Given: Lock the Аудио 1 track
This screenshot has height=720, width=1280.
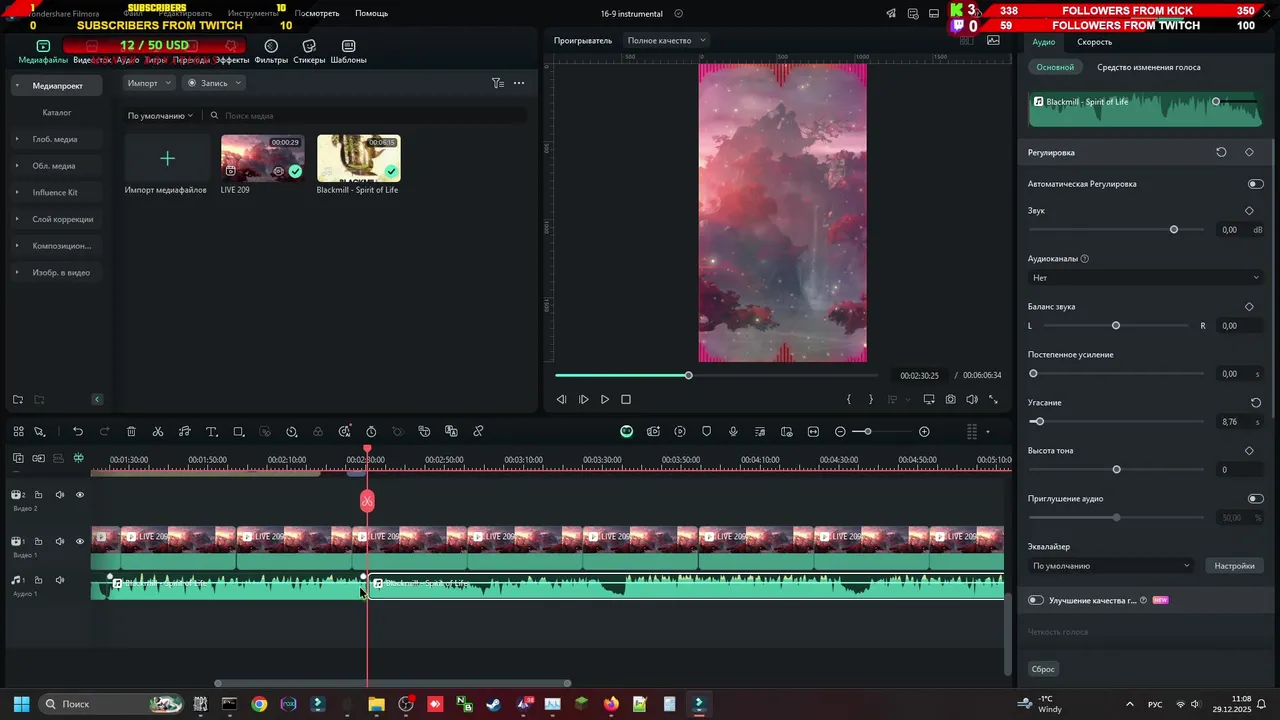Looking at the screenshot, I should point(39,580).
